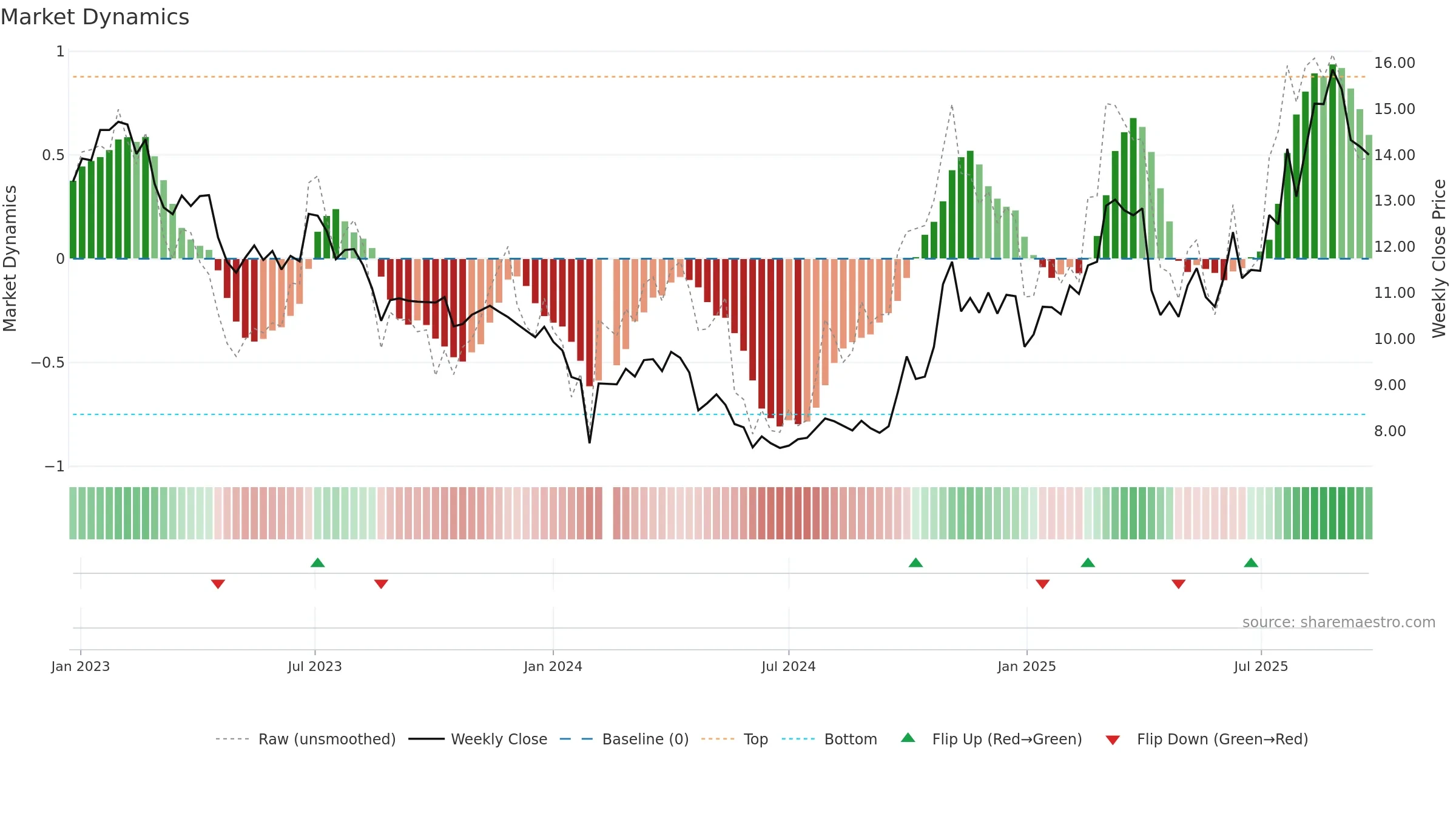The width and height of the screenshot is (1456, 819).
Task: Click the green Flip Up triangle near Jul 2023
Action: coord(317,562)
